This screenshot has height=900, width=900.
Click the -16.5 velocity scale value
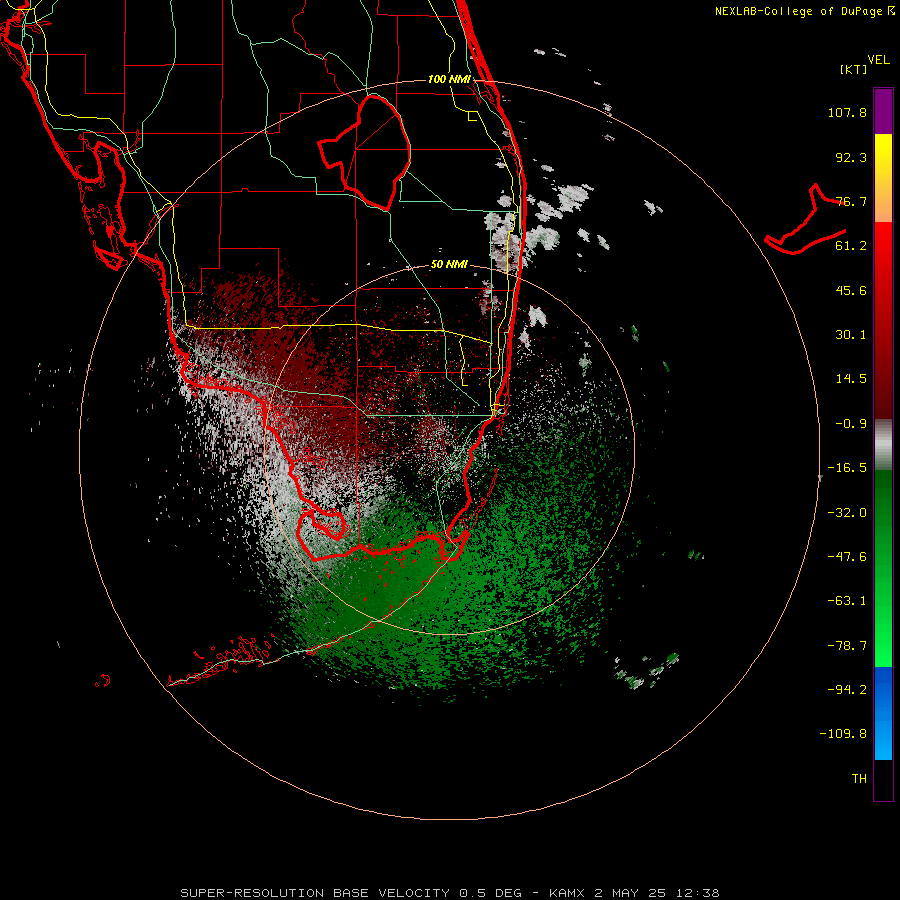(847, 468)
